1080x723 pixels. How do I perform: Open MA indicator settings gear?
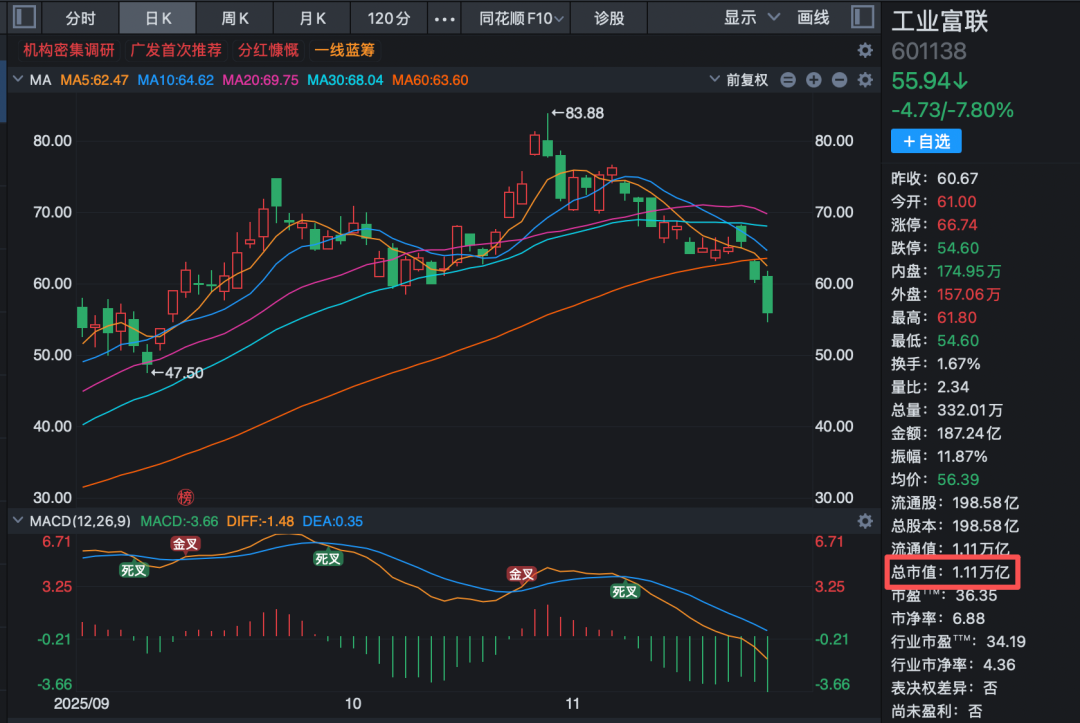865,80
